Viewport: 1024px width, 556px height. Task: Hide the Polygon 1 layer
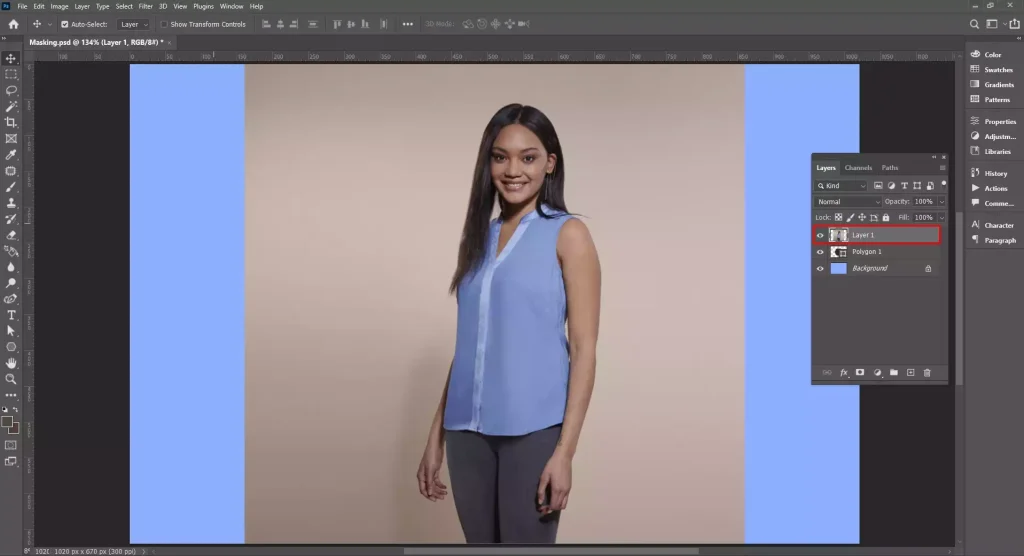(x=820, y=252)
